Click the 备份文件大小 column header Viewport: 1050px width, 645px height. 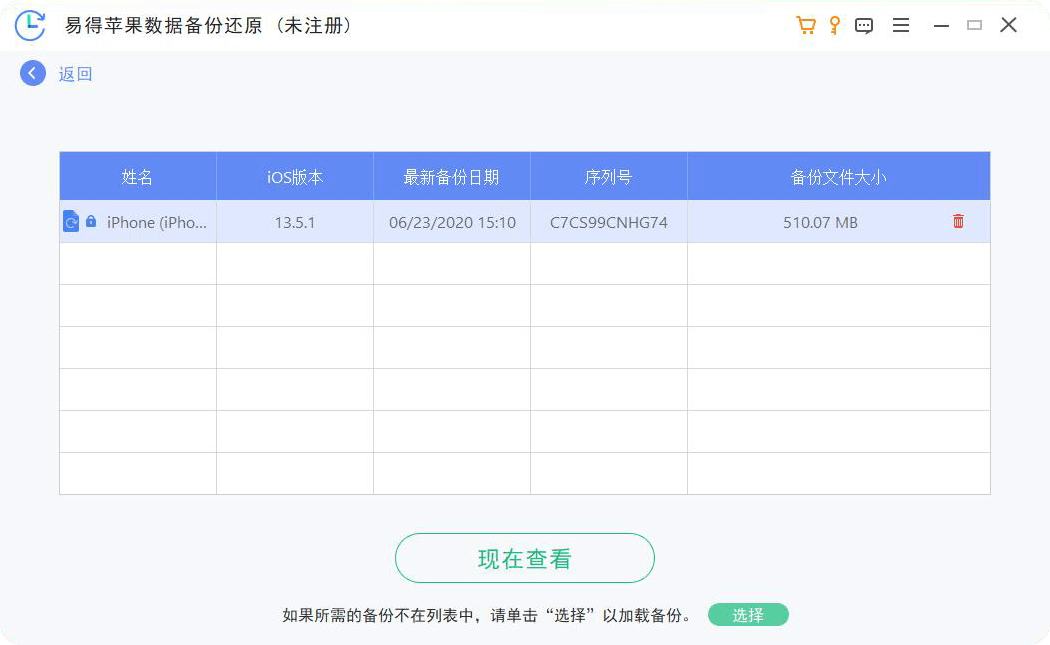(x=838, y=177)
